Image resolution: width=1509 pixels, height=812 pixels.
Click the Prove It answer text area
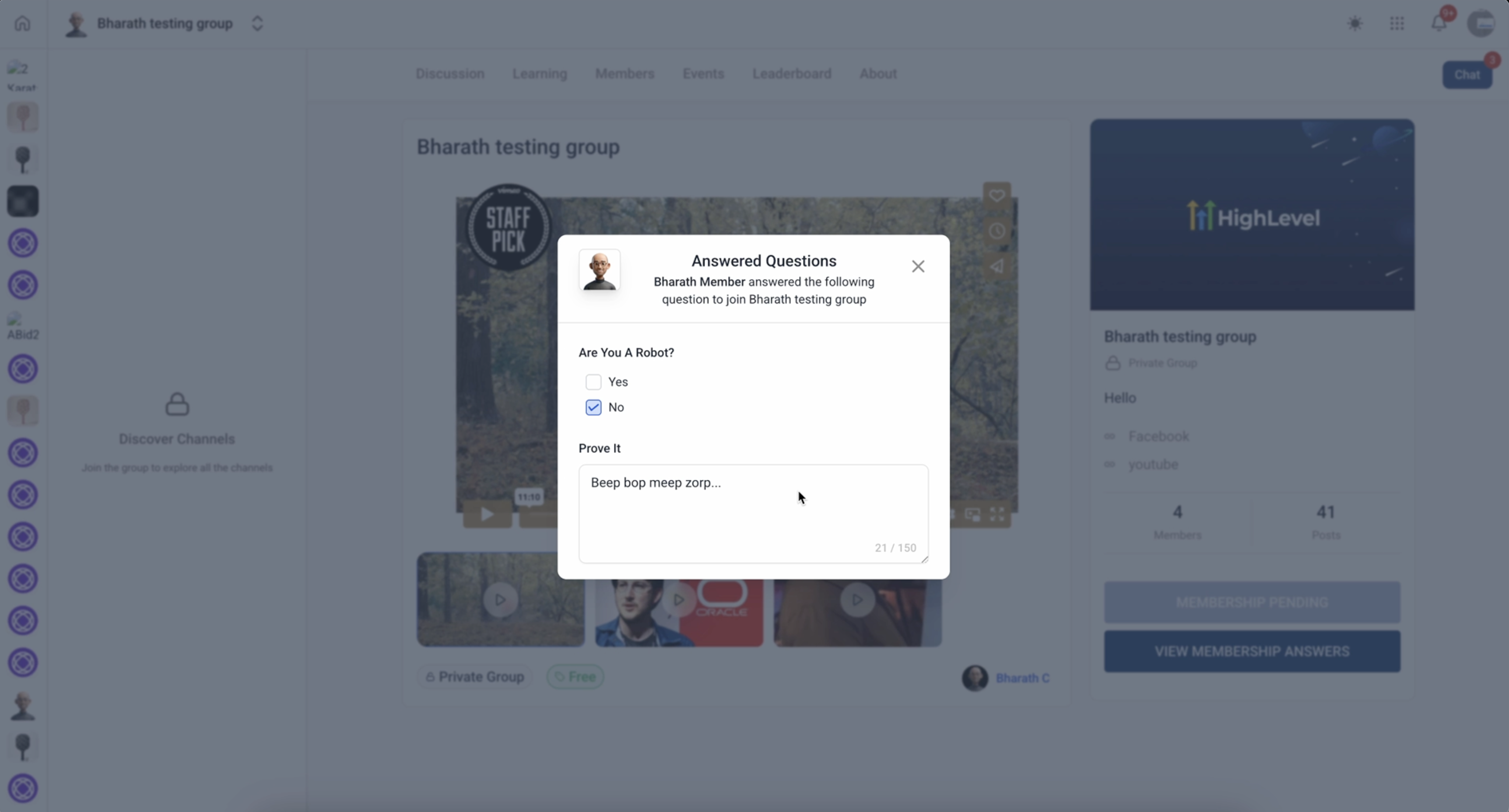[753, 514]
